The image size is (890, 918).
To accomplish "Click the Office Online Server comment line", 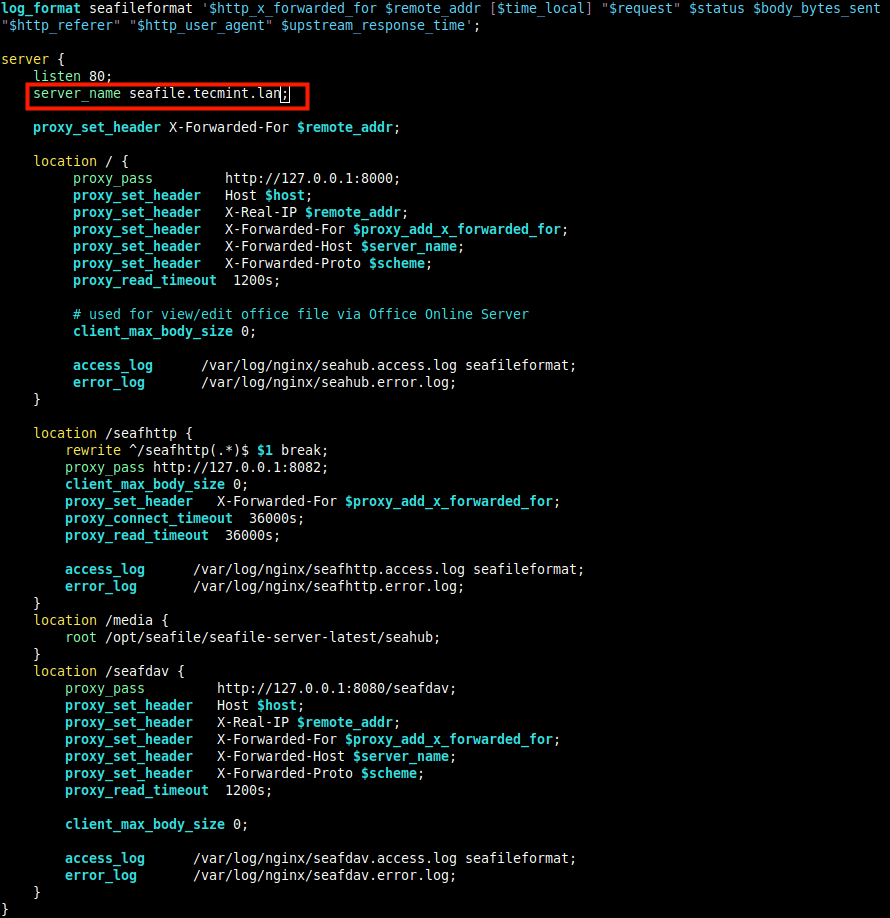I will click(x=301, y=315).
